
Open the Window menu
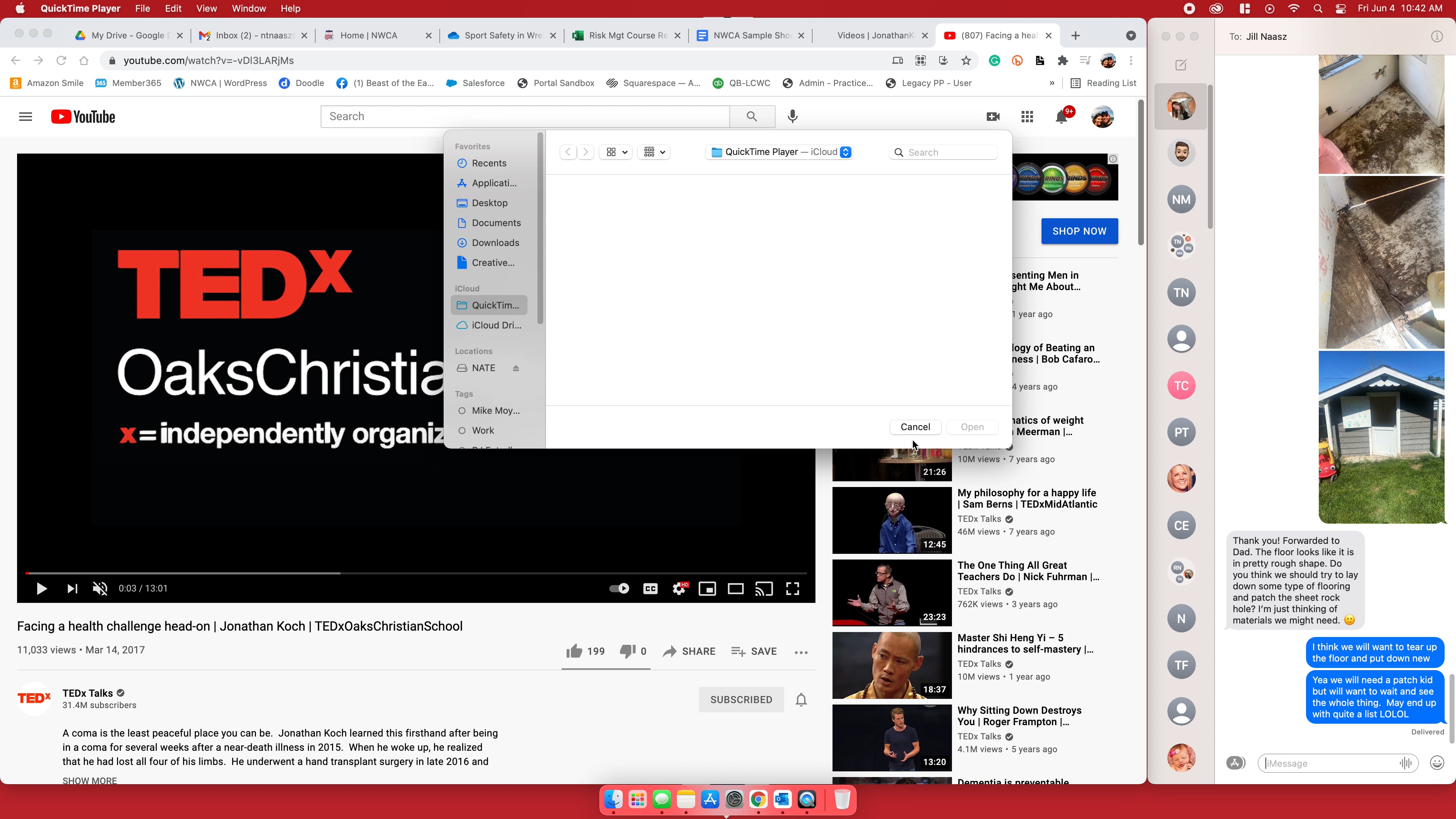coord(249,9)
